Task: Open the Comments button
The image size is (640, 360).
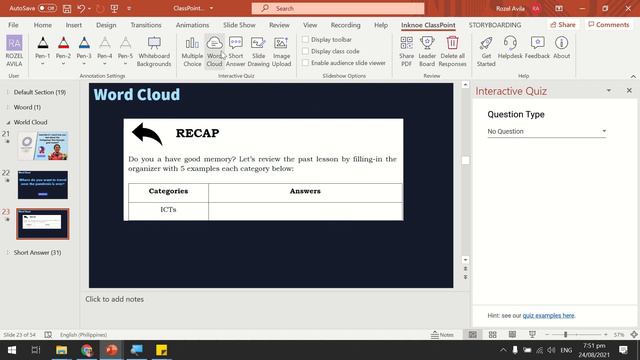Action: 609,25
